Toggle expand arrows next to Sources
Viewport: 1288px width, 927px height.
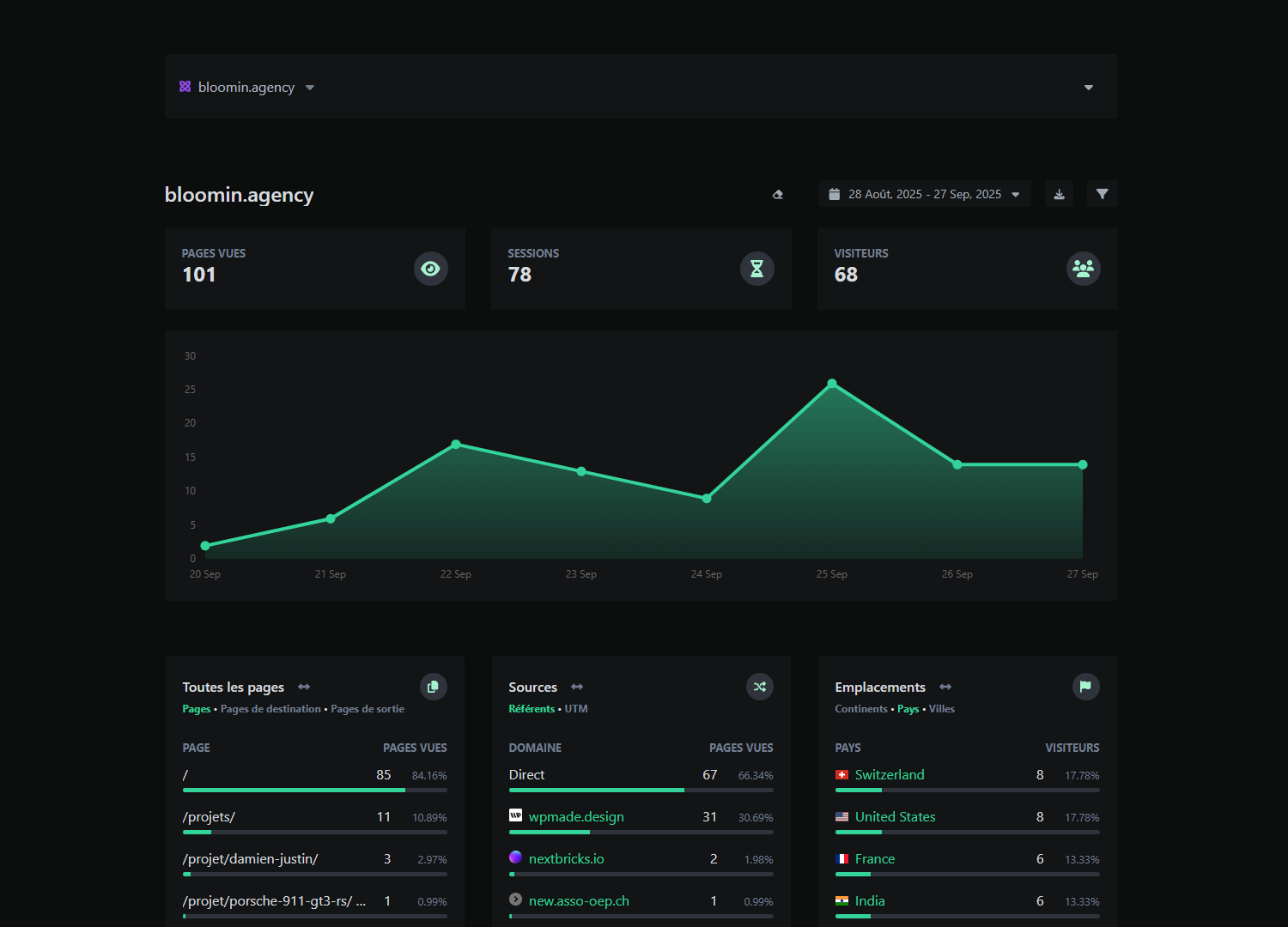pos(577,688)
